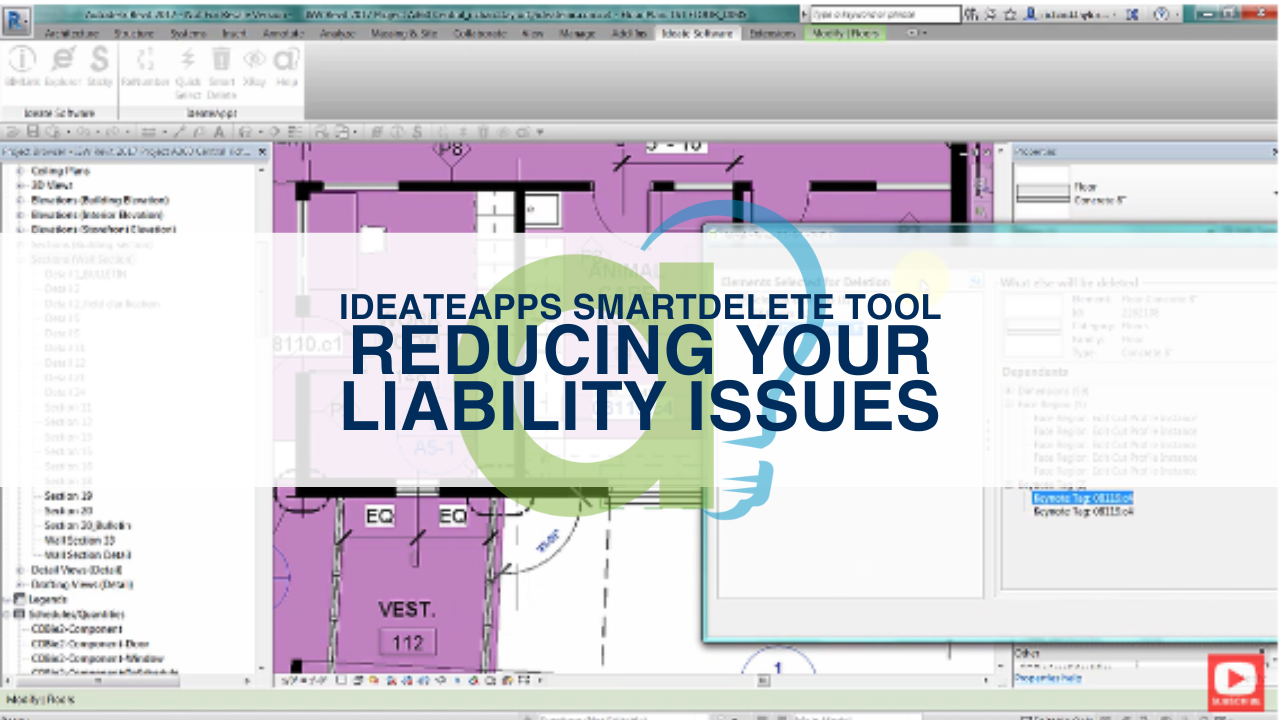Open the Extensions ribbon tab
Screen dimensions: 1280x720
(772, 33)
